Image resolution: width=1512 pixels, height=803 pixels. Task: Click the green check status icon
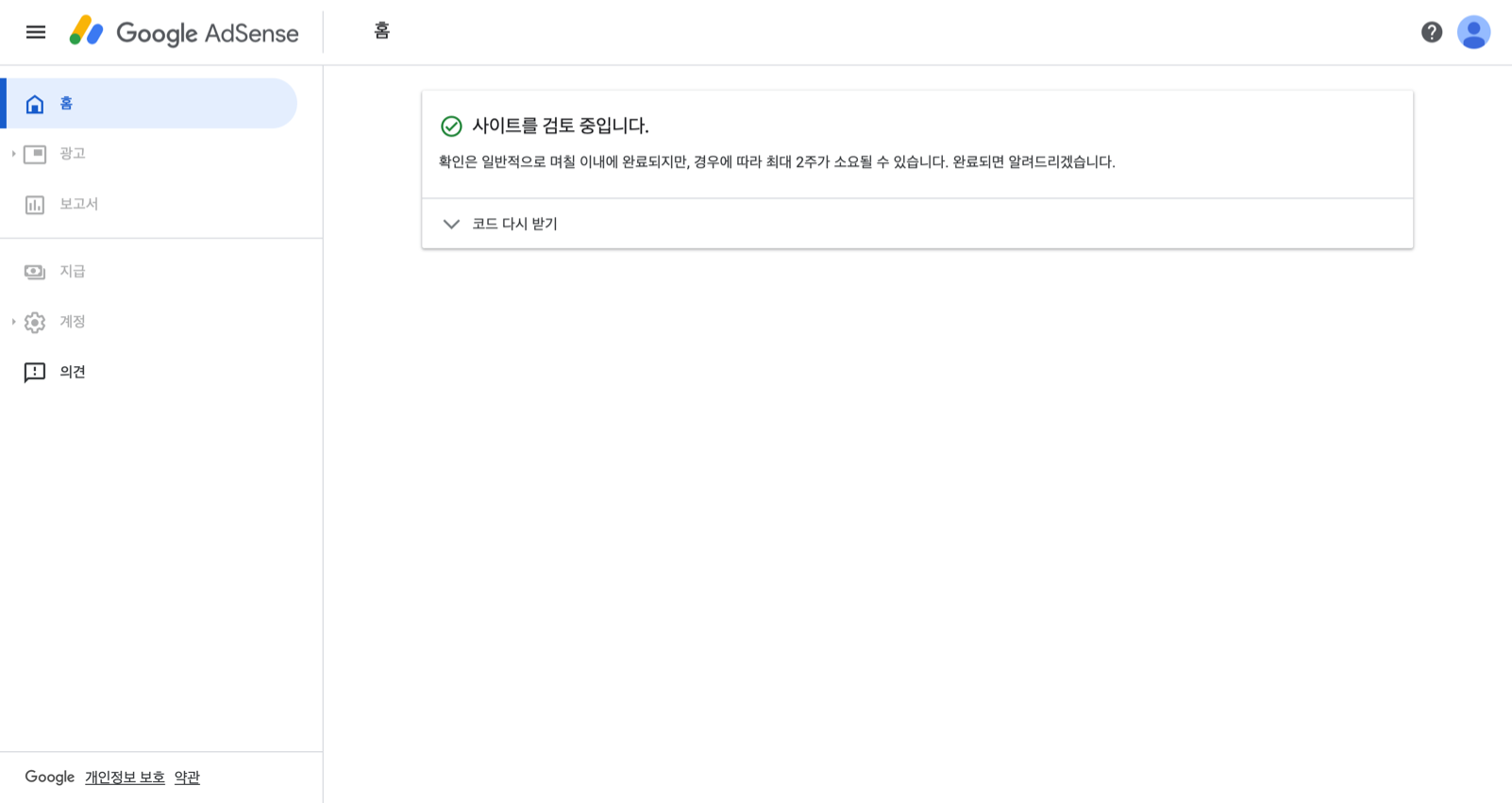[x=451, y=125]
